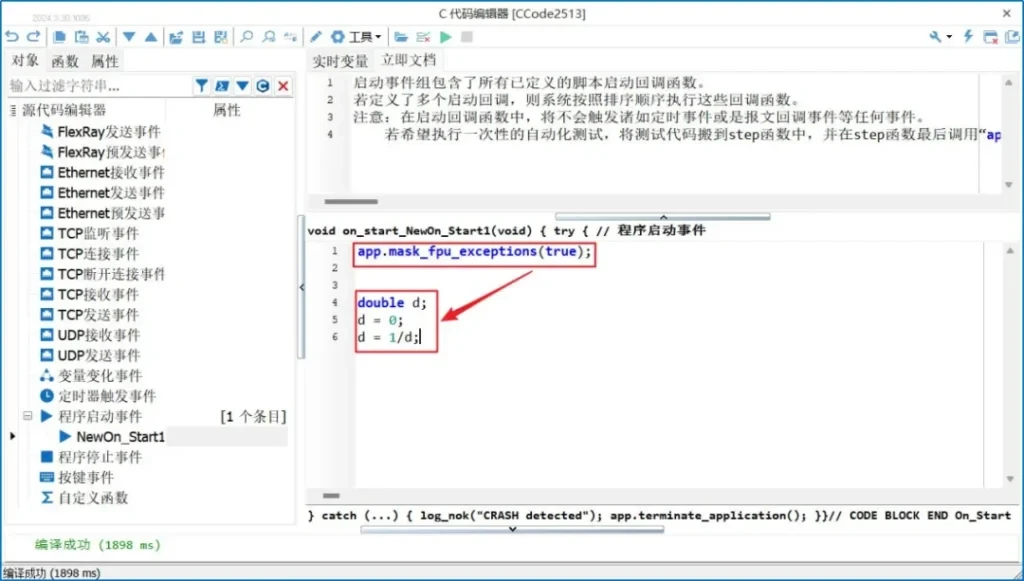The height and width of the screenshot is (581, 1024).
Task: Collapse the 程序启动事件 tree node
Action: tap(28, 416)
